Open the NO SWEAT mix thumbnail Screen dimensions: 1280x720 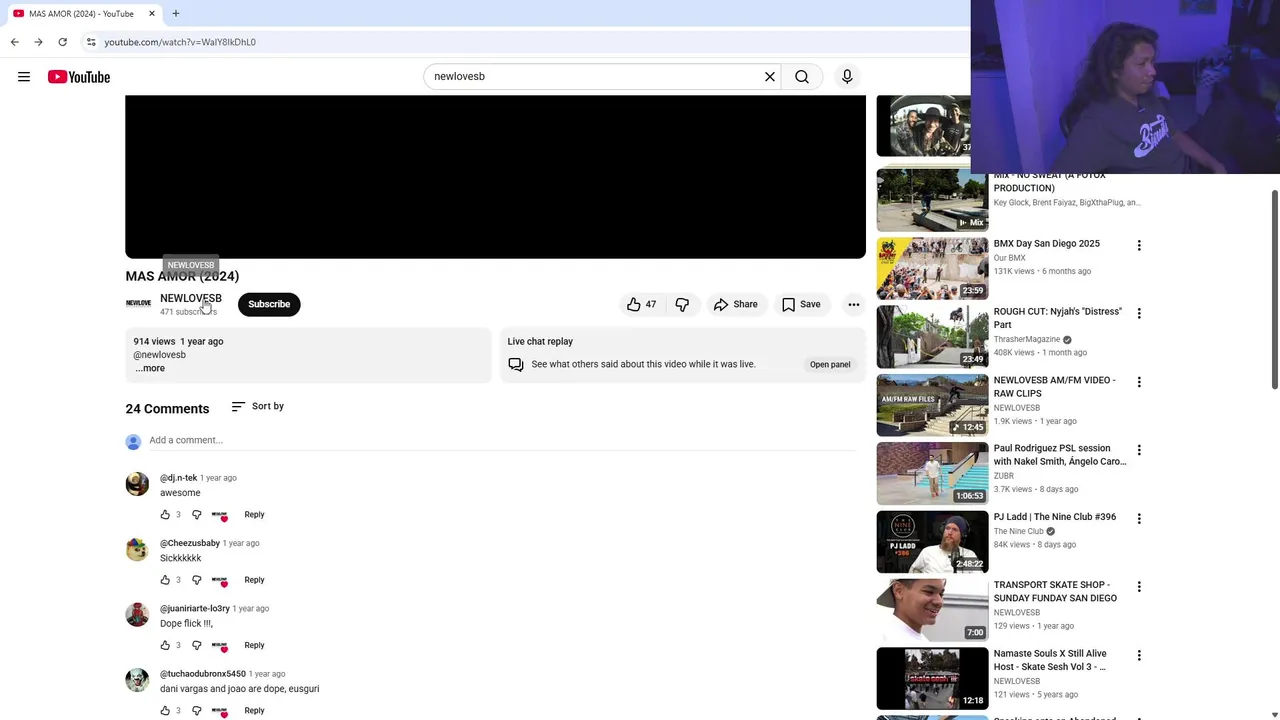[932, 200]
